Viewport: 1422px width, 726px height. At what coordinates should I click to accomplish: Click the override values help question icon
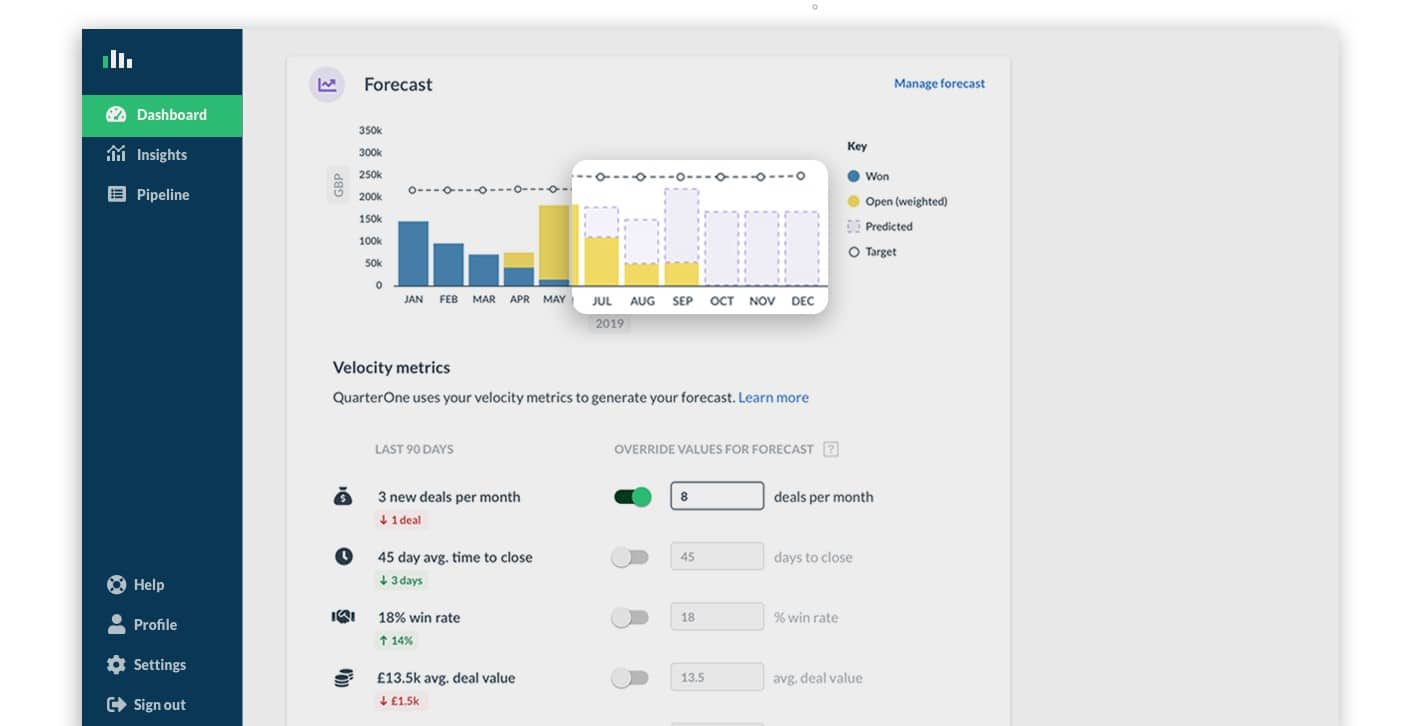[x=830, y=450]
